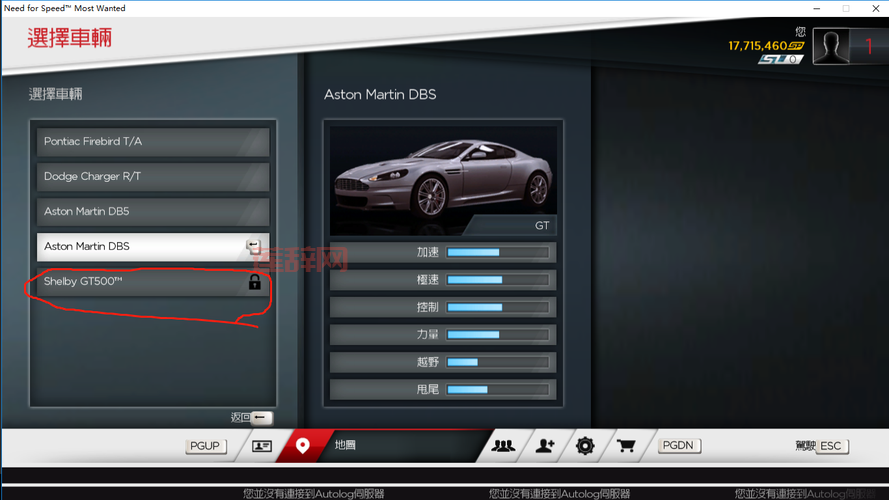The height and width of the screenshot is (500, 889).
Task: Open the driver license card icon
Action: point(262,446)
